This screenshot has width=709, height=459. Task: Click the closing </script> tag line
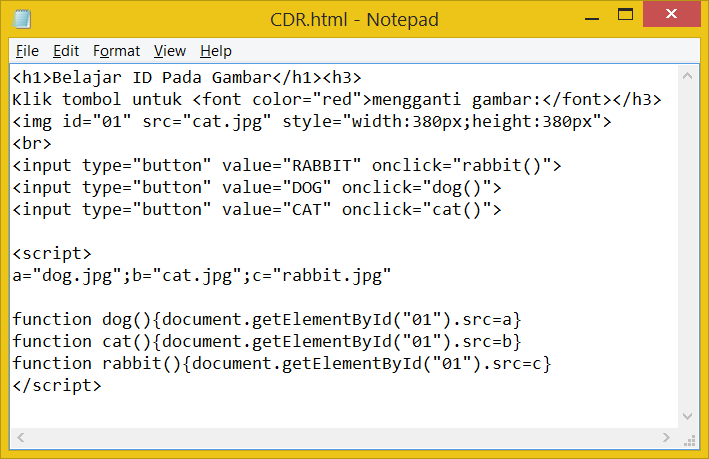click(x=57, y=386)
